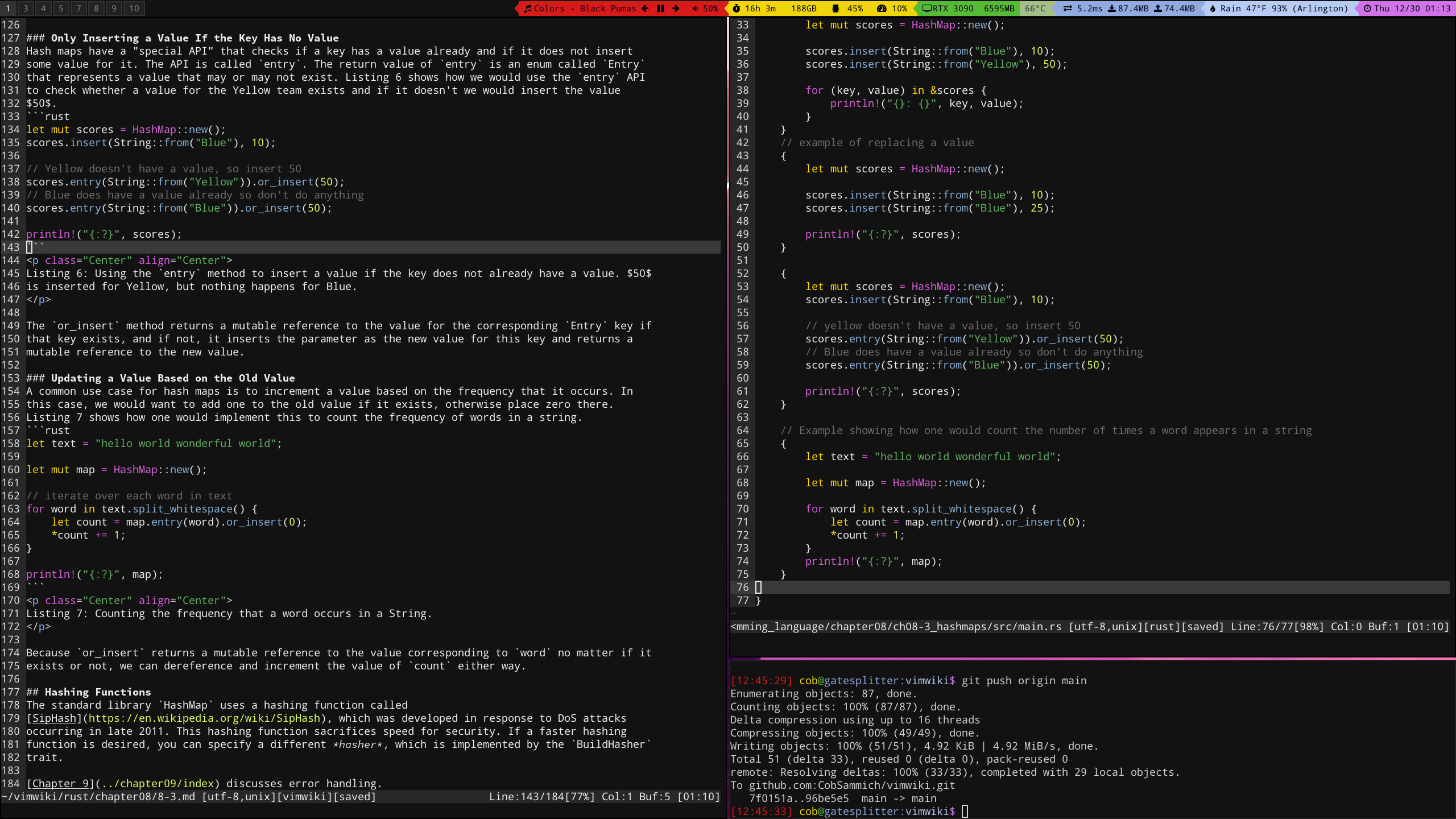
Task: Skip to previous track arrow
Action: coord(645,8)
